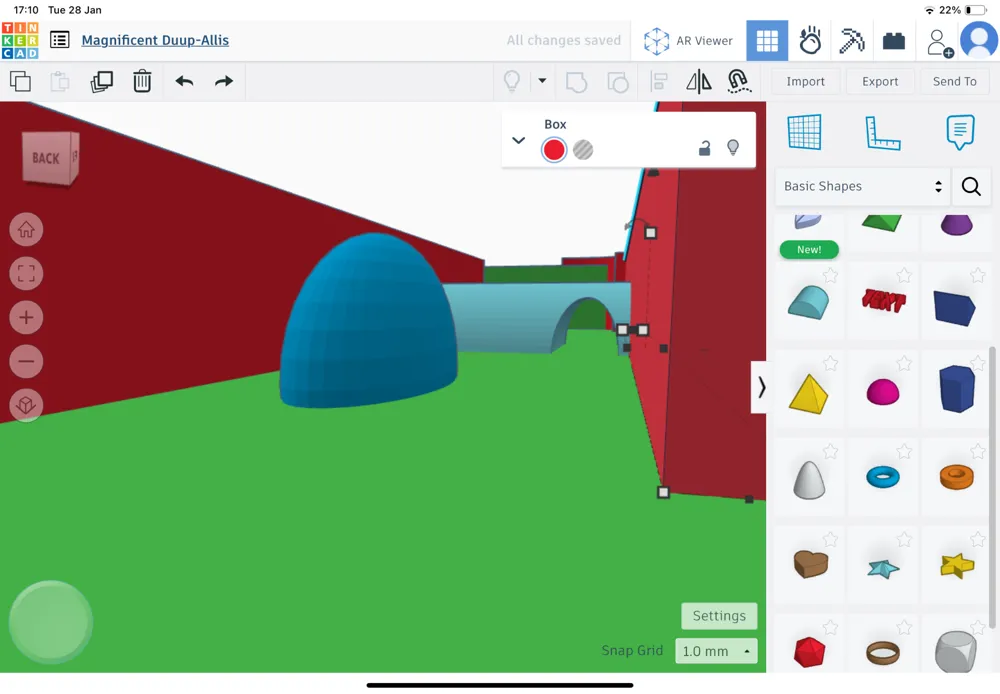The image size is (1000, 694).
Task: Open the Settings button near Snap Grid
Action: [x=719, y=615]
